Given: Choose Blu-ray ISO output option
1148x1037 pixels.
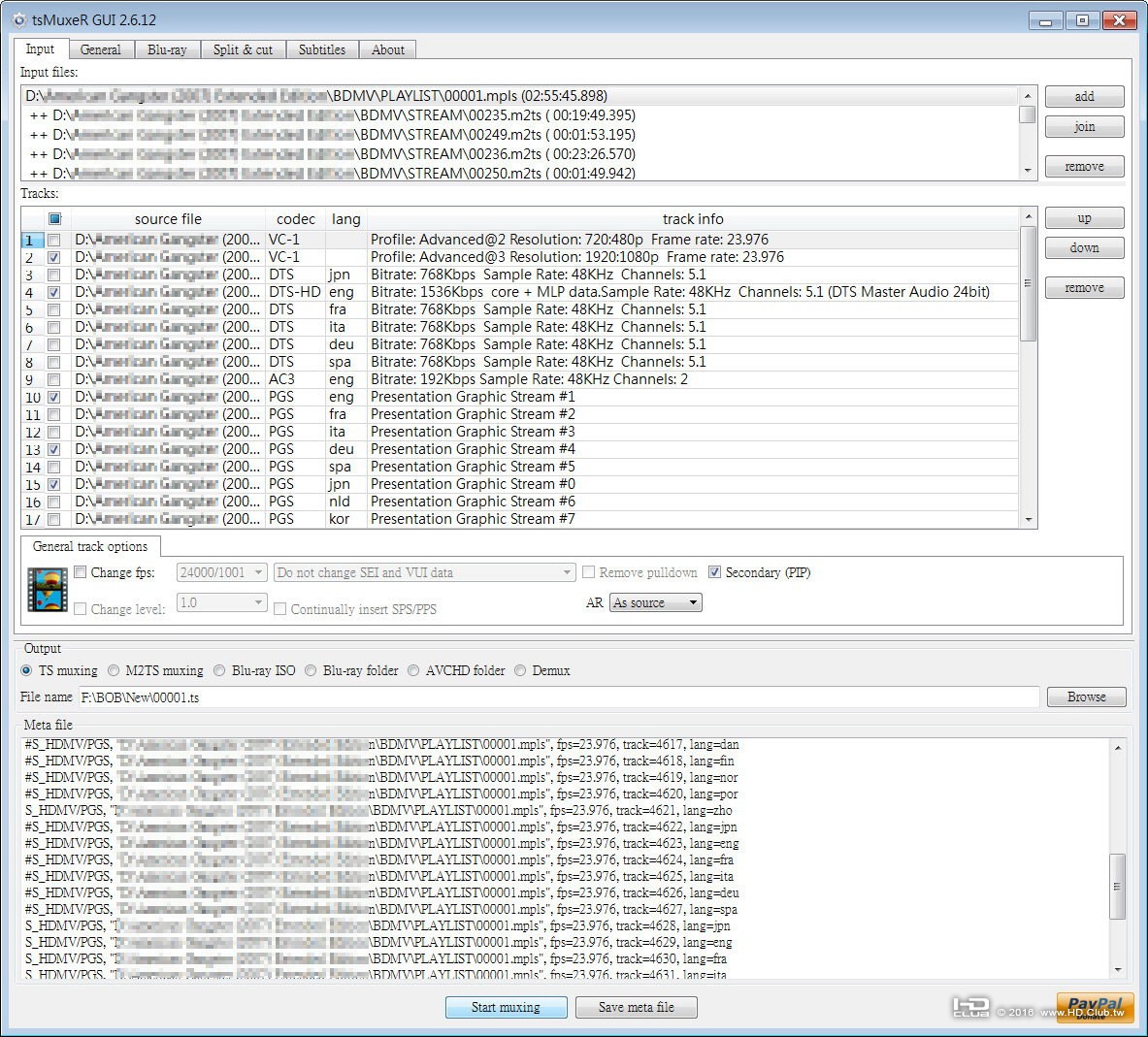Looking at the screenshot, I should tap(219, 670).
